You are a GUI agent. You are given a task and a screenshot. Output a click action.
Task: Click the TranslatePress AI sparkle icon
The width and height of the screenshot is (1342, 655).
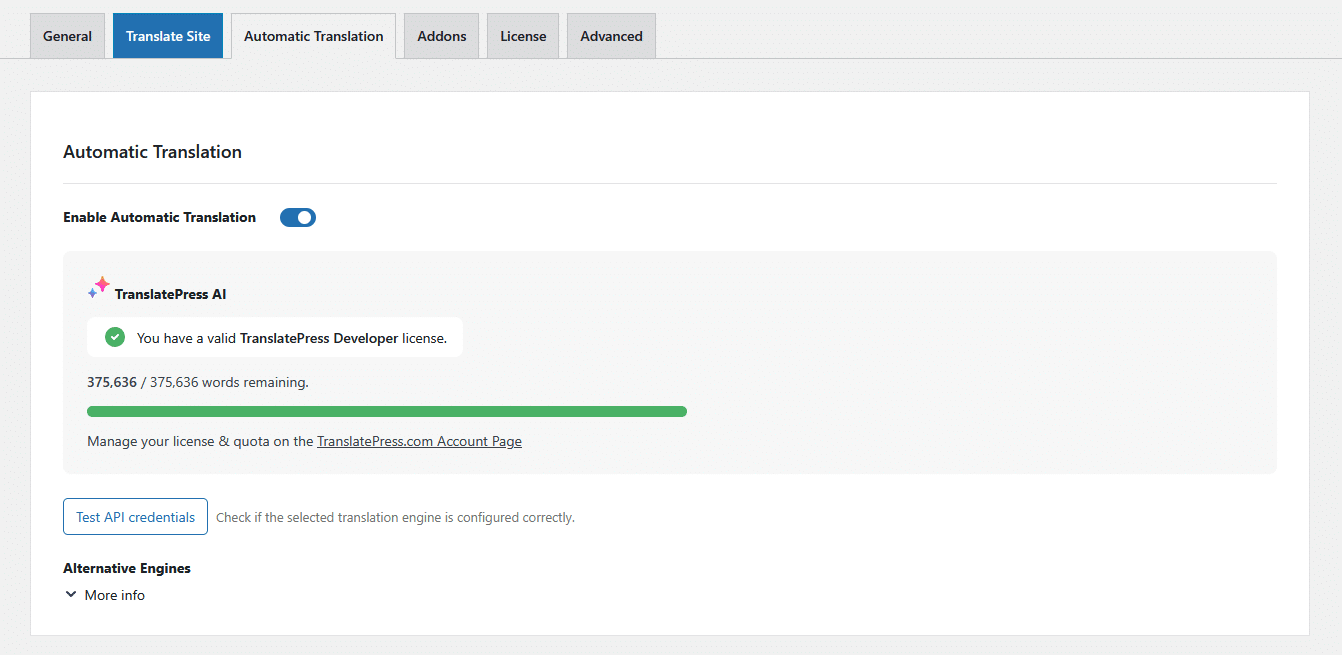coord(98,288)
